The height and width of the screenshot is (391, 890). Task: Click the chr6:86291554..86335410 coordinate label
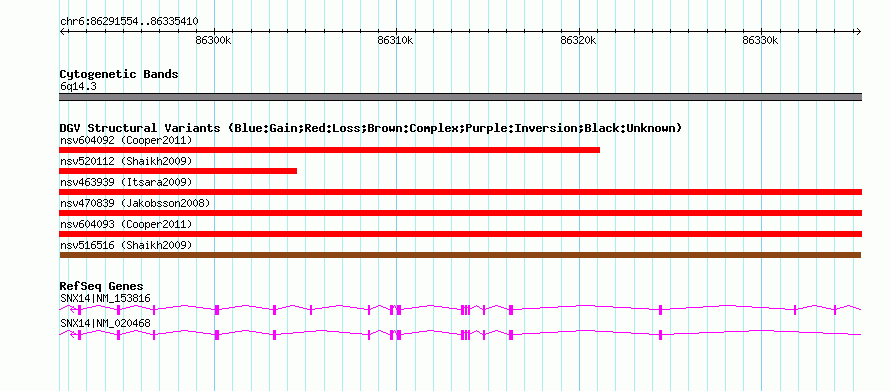[129, 22]
